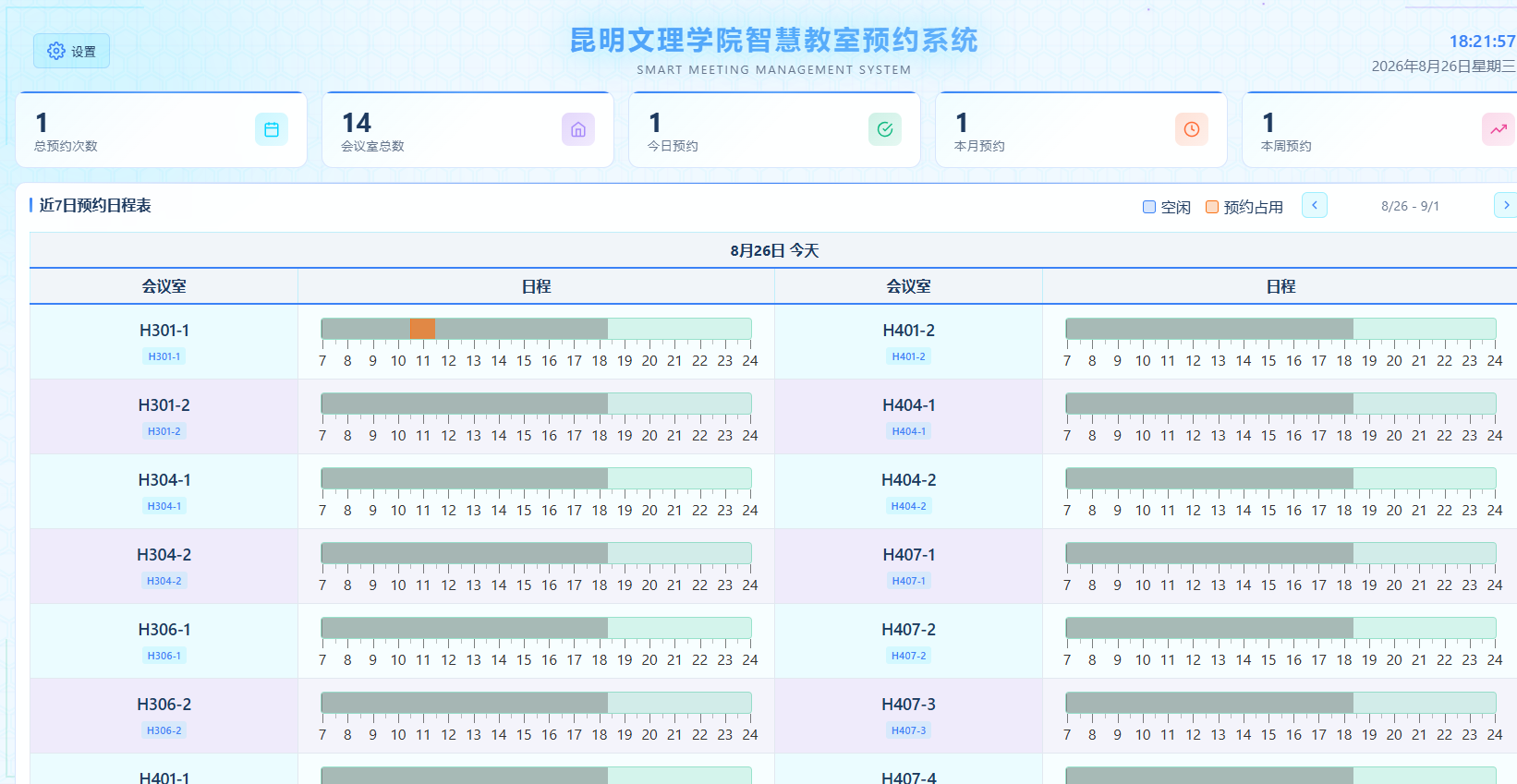This screenshot has height=784, width=1517.
Task: Click the H407-3 schedule timeline bar
Action: pos(1280,703)
